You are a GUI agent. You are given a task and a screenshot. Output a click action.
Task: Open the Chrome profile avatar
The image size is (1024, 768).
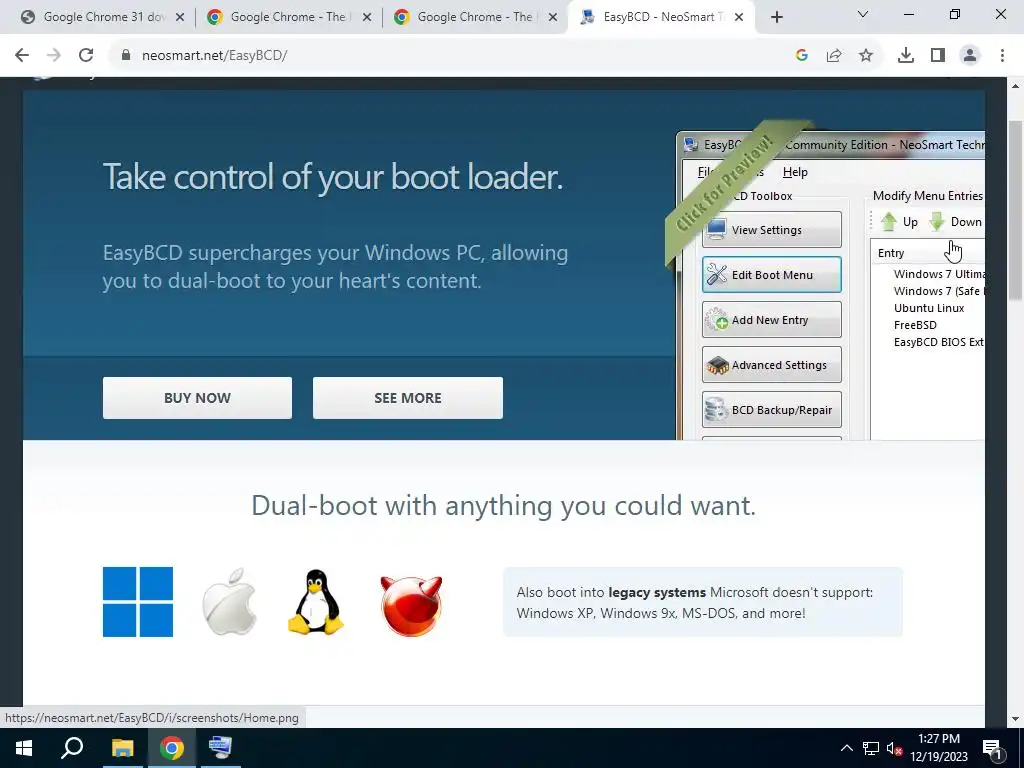coord(970,56)
